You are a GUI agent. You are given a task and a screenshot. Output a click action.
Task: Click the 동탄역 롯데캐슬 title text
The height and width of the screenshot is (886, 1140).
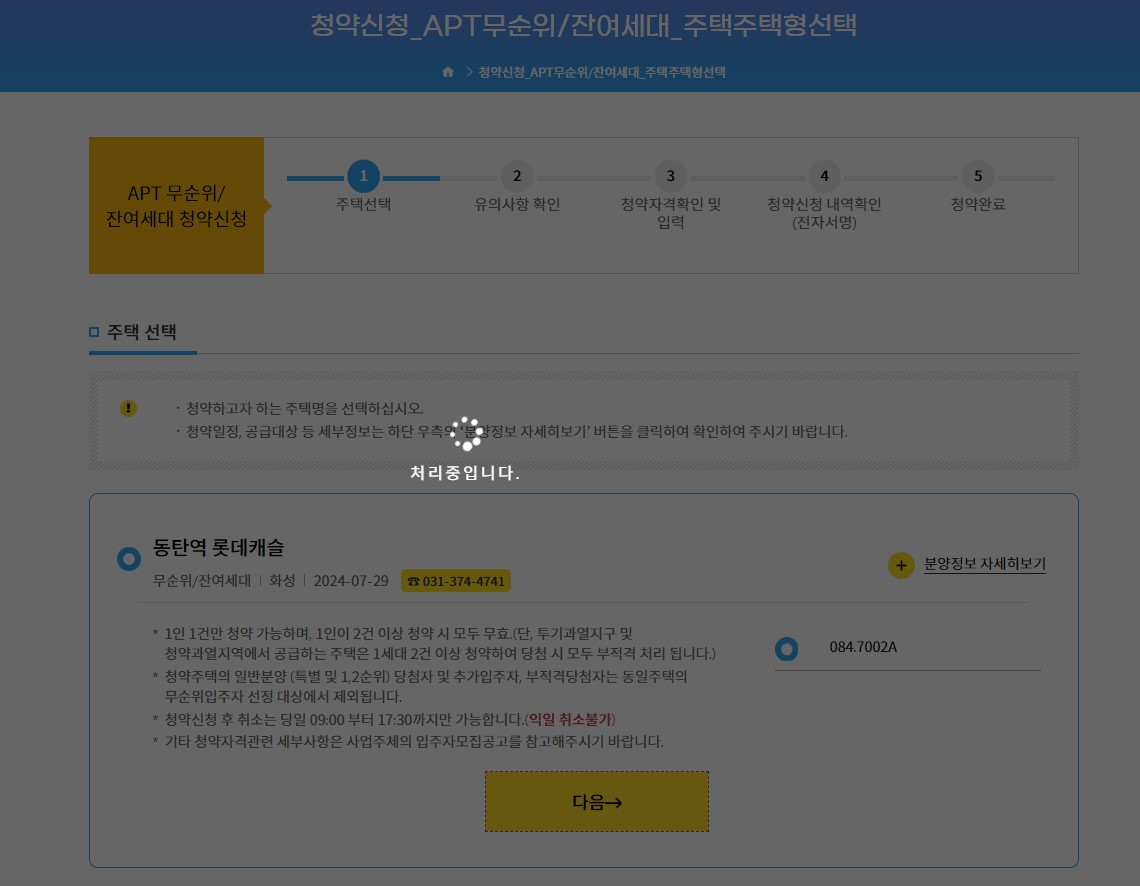click(218, 547)
